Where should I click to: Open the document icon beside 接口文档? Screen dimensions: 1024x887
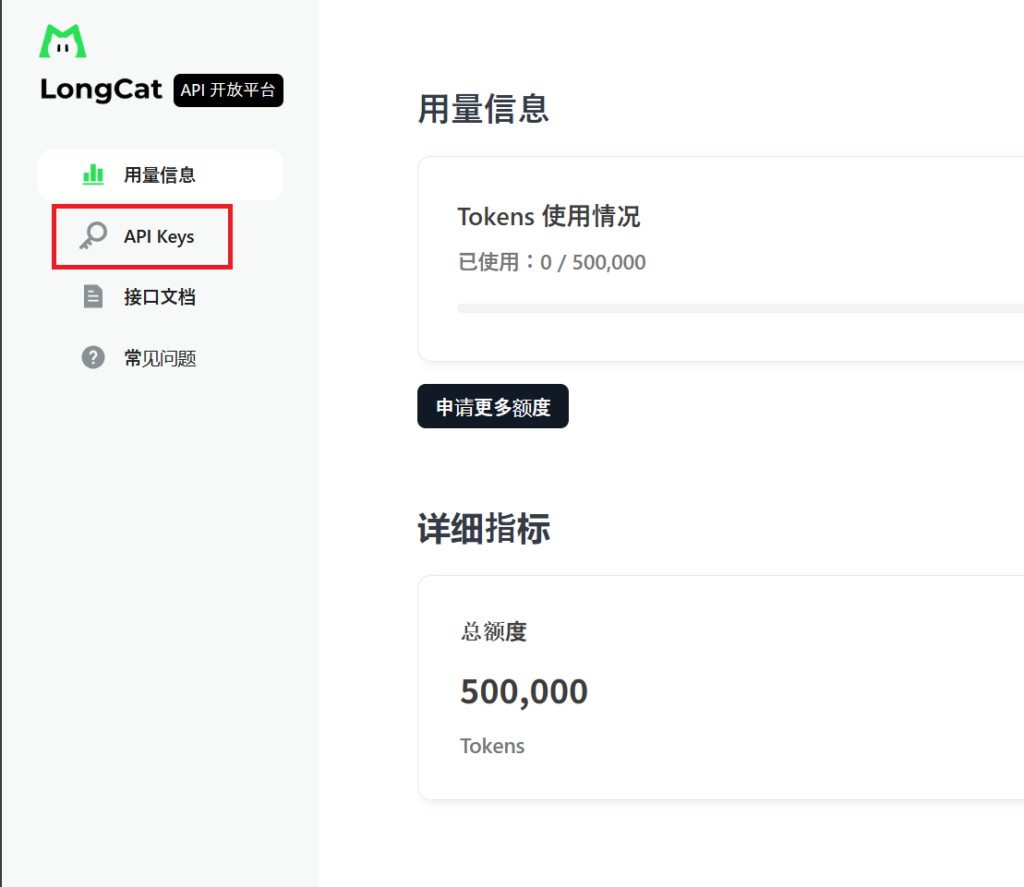(x=92, y=296)
